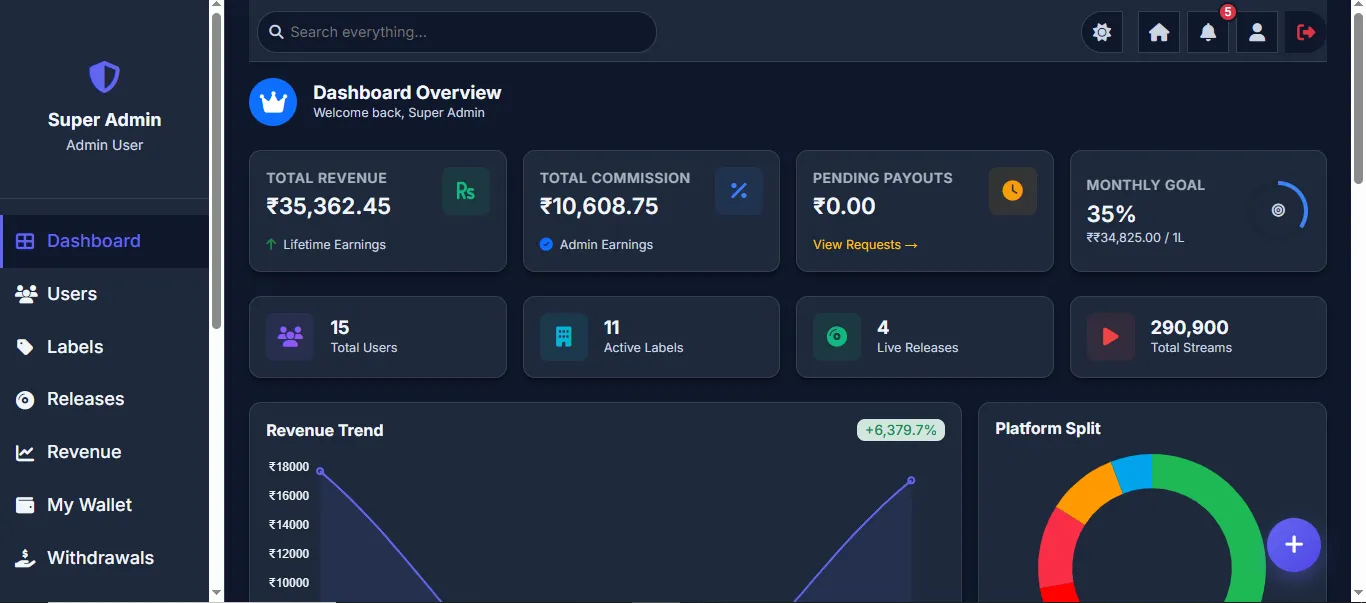Click the blue crown icon beside Dashboard Overview
This screenshot has width=1366, height=603.
[x=273, y=102]
